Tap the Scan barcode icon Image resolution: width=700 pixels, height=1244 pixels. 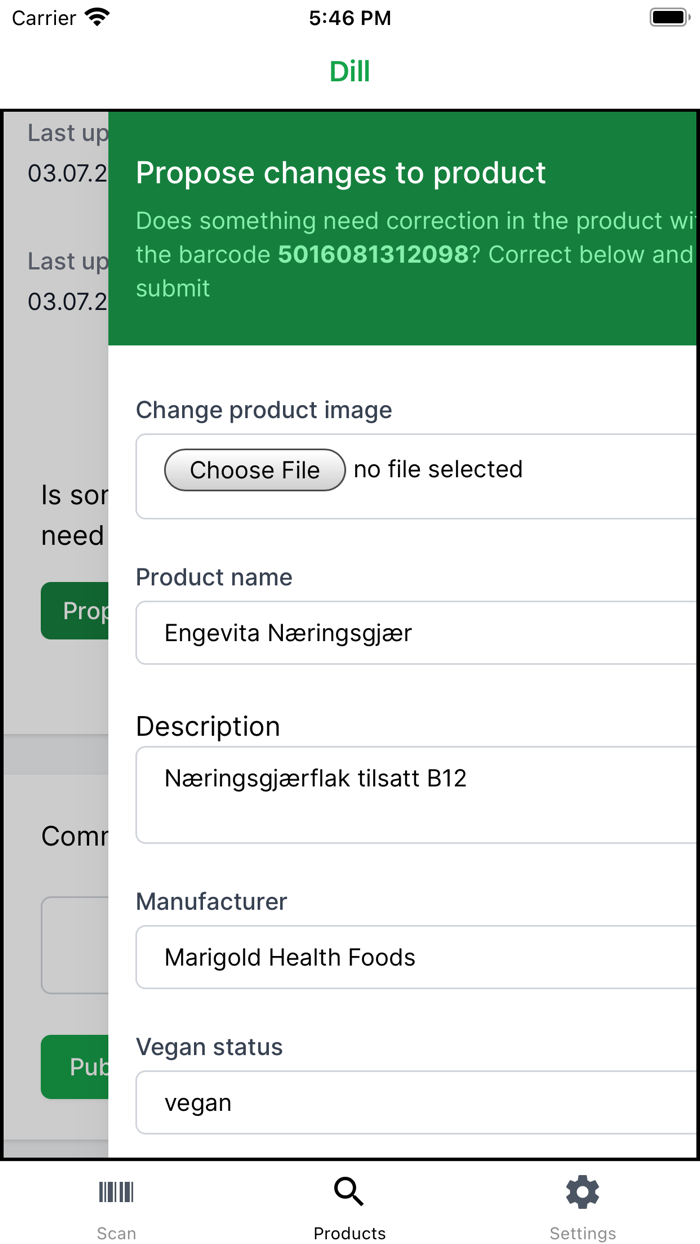pos(116,1192)
